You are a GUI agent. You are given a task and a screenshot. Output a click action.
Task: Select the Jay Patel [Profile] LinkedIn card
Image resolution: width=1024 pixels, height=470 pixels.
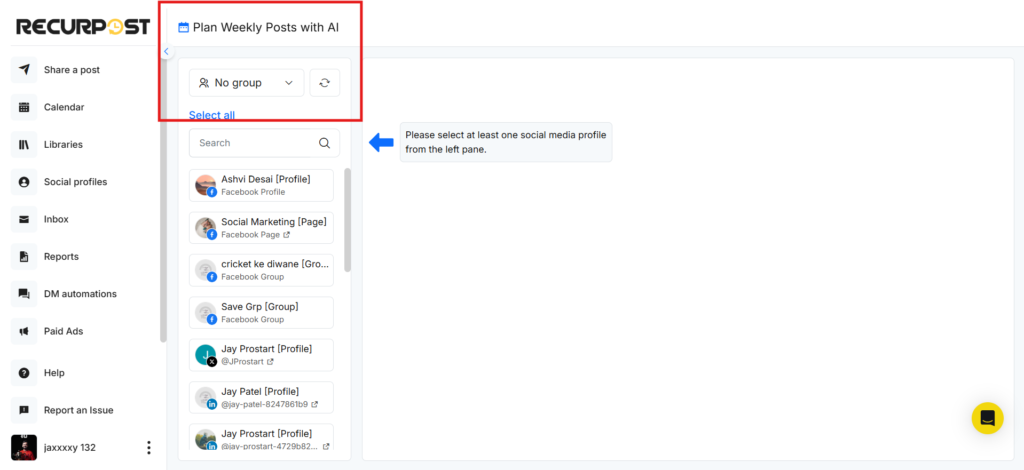(x=261, y=398)
